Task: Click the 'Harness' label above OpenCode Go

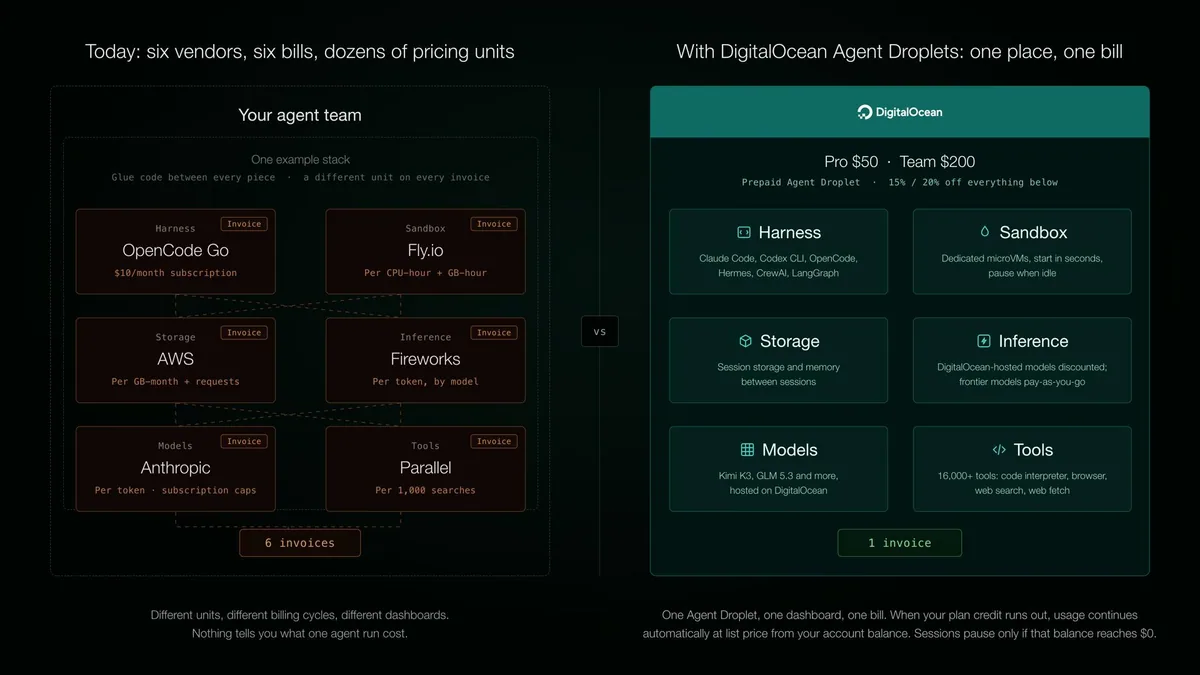Action: tap(175, 229)
